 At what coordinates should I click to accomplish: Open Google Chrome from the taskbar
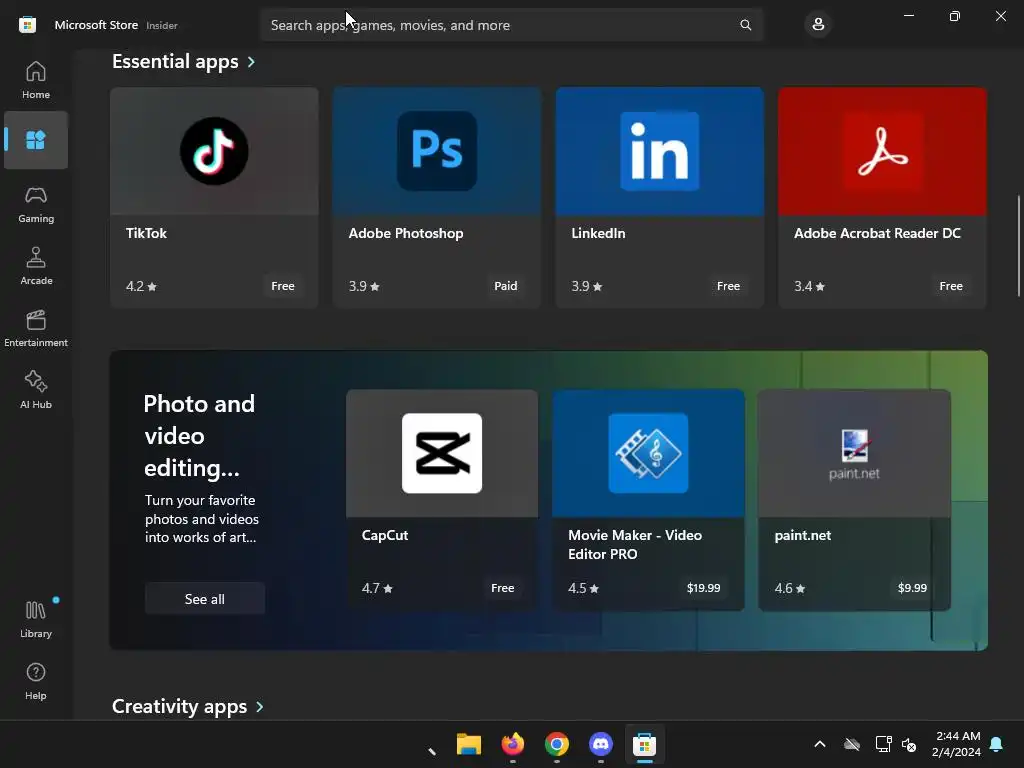click(556, 744)
